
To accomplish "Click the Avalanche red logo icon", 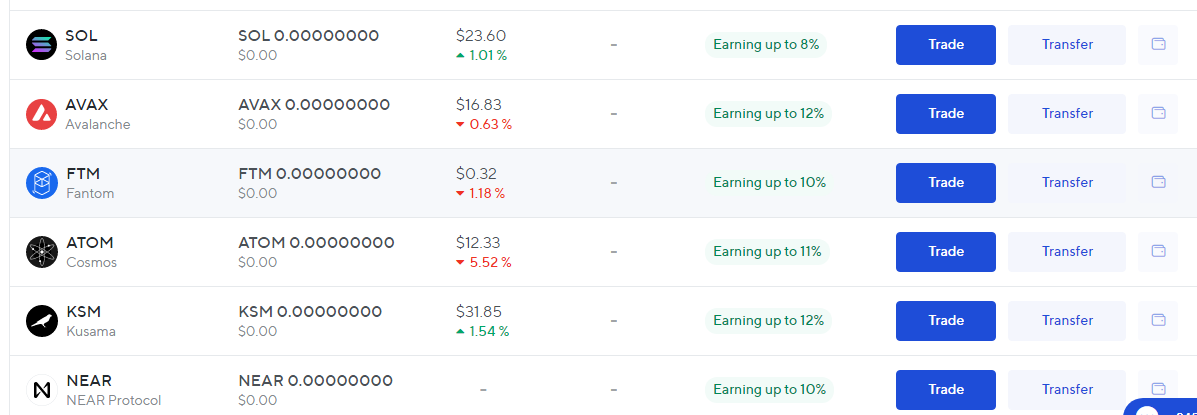I will [42, 114].
